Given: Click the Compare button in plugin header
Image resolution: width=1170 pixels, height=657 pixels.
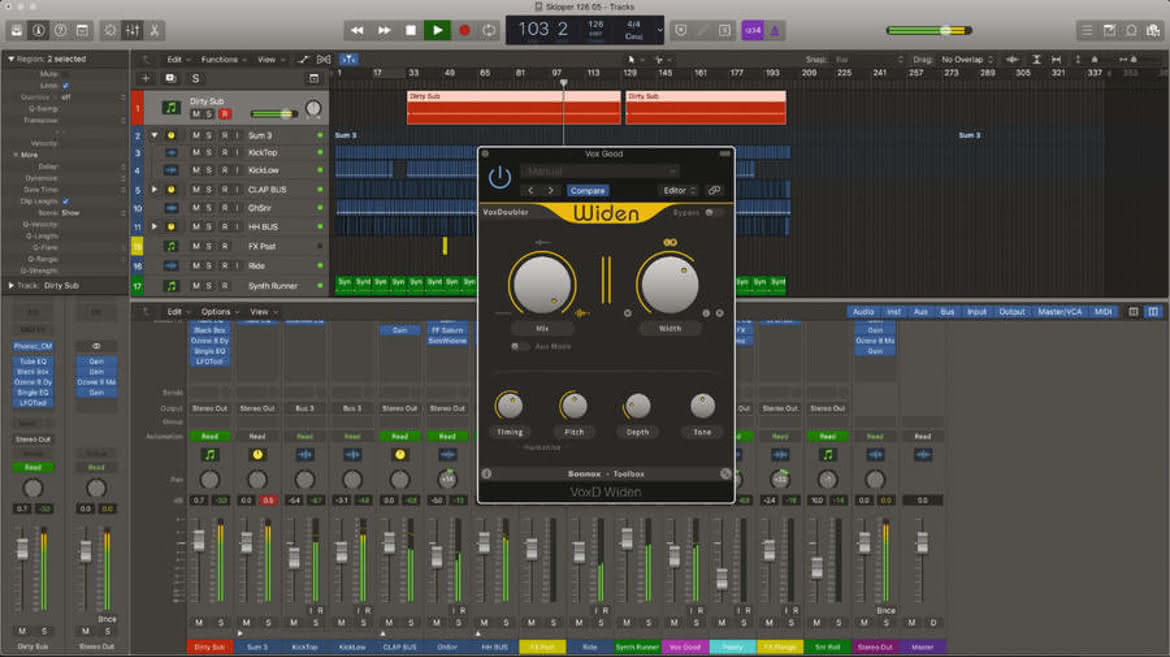Looking at the screenshot, I should click(x=587, y=190).
